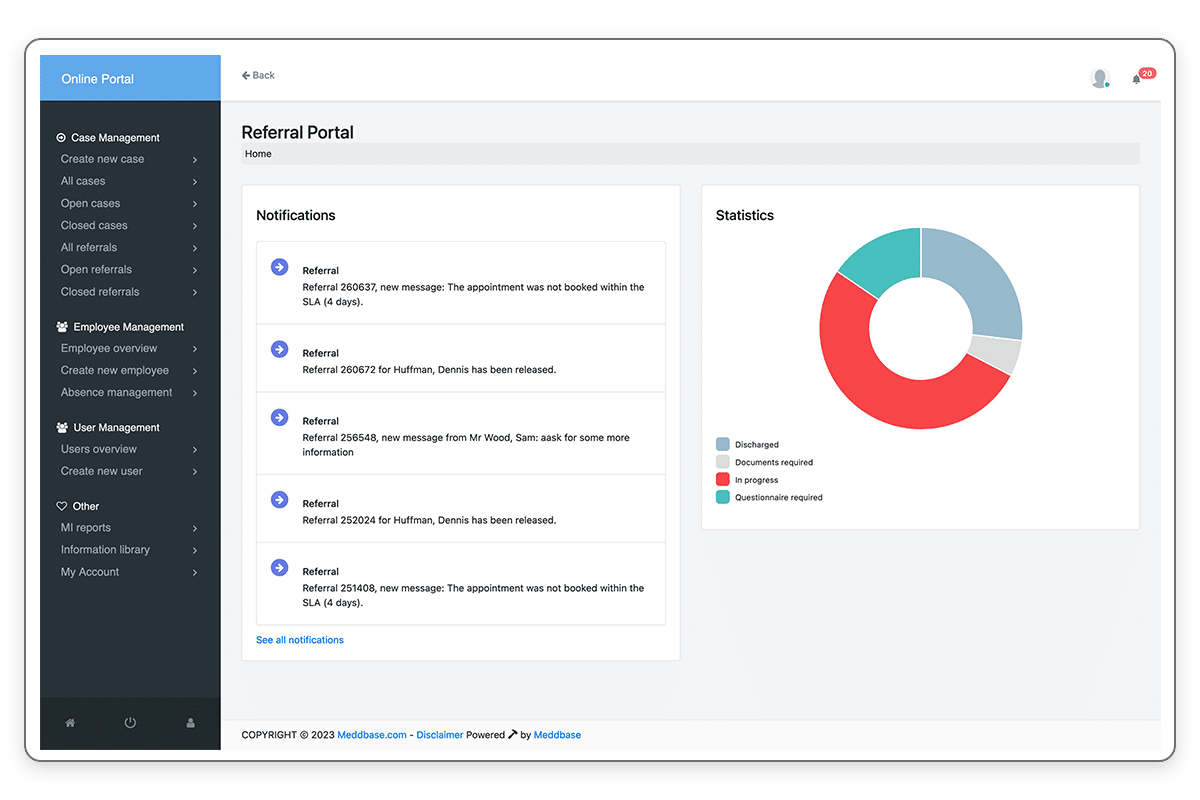Click the Documents required grey legend swatch
The width and height of the screenshot is (1200, 800).
pos(723,462)
